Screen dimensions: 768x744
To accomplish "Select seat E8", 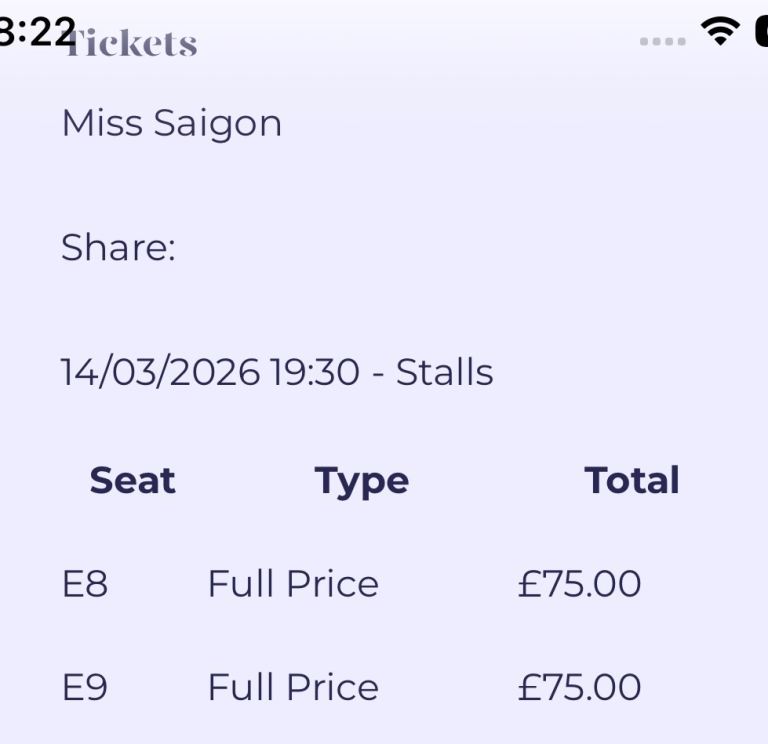I will (84, 584).
